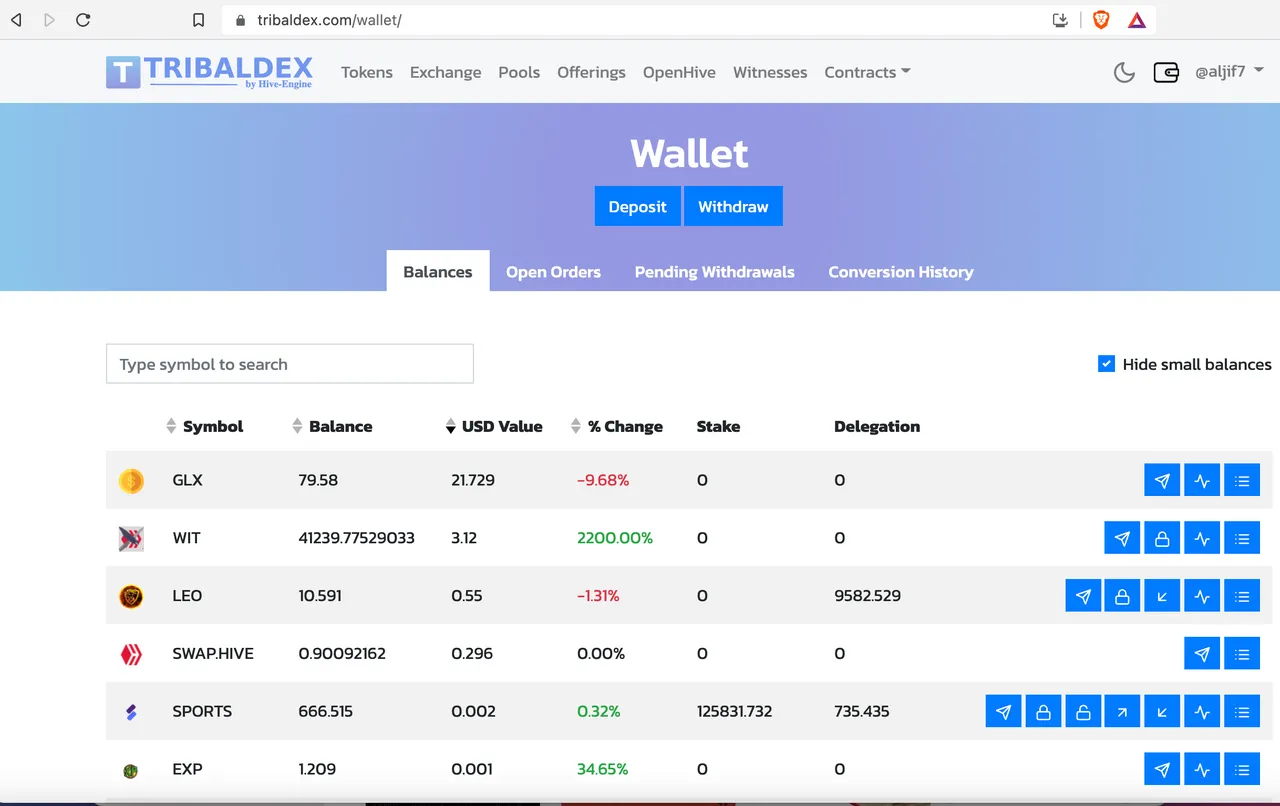Undelegate LEO with down-left arrow icon

(x=1162, y=596)
